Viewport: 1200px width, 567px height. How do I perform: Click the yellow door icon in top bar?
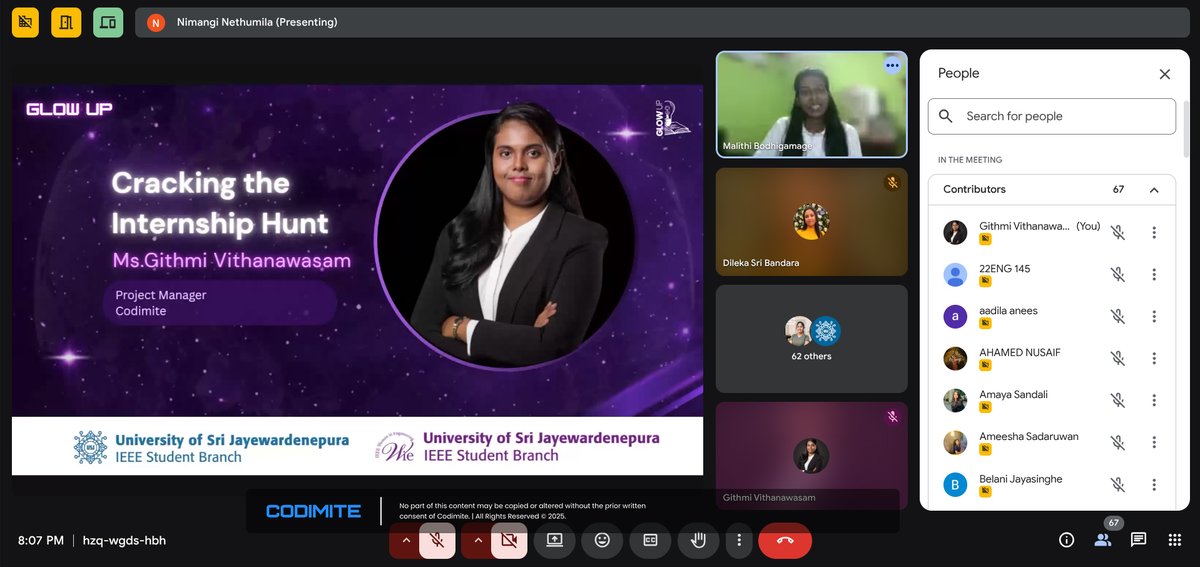coord(66,22)
